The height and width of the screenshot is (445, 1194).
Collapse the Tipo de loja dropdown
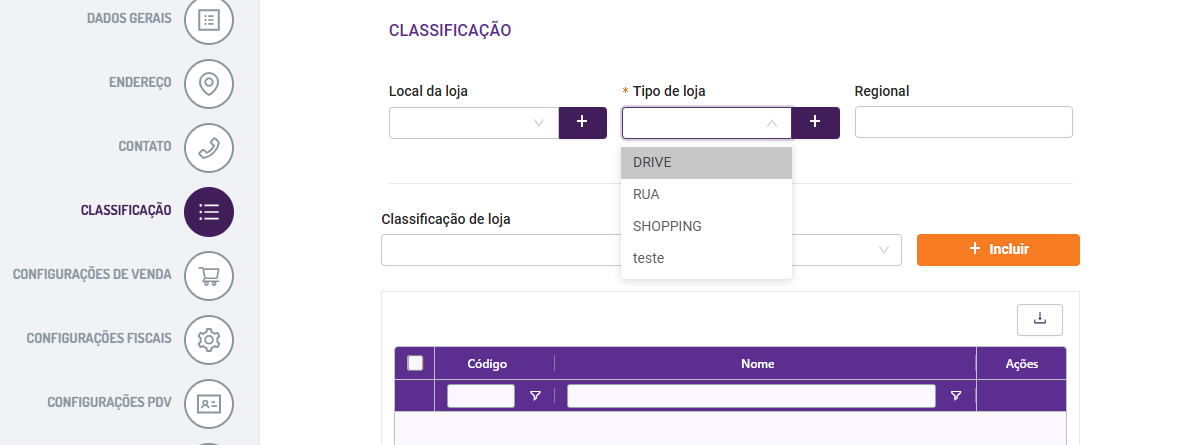click(x=771, y=123)
